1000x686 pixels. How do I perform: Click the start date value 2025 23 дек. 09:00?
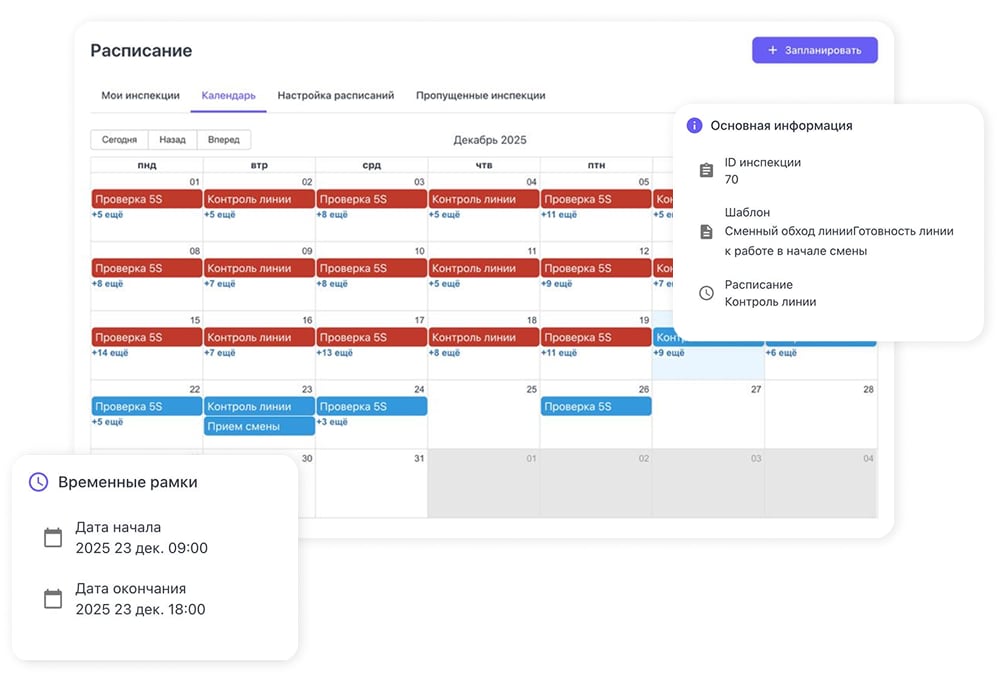click(x=142, y=548)
